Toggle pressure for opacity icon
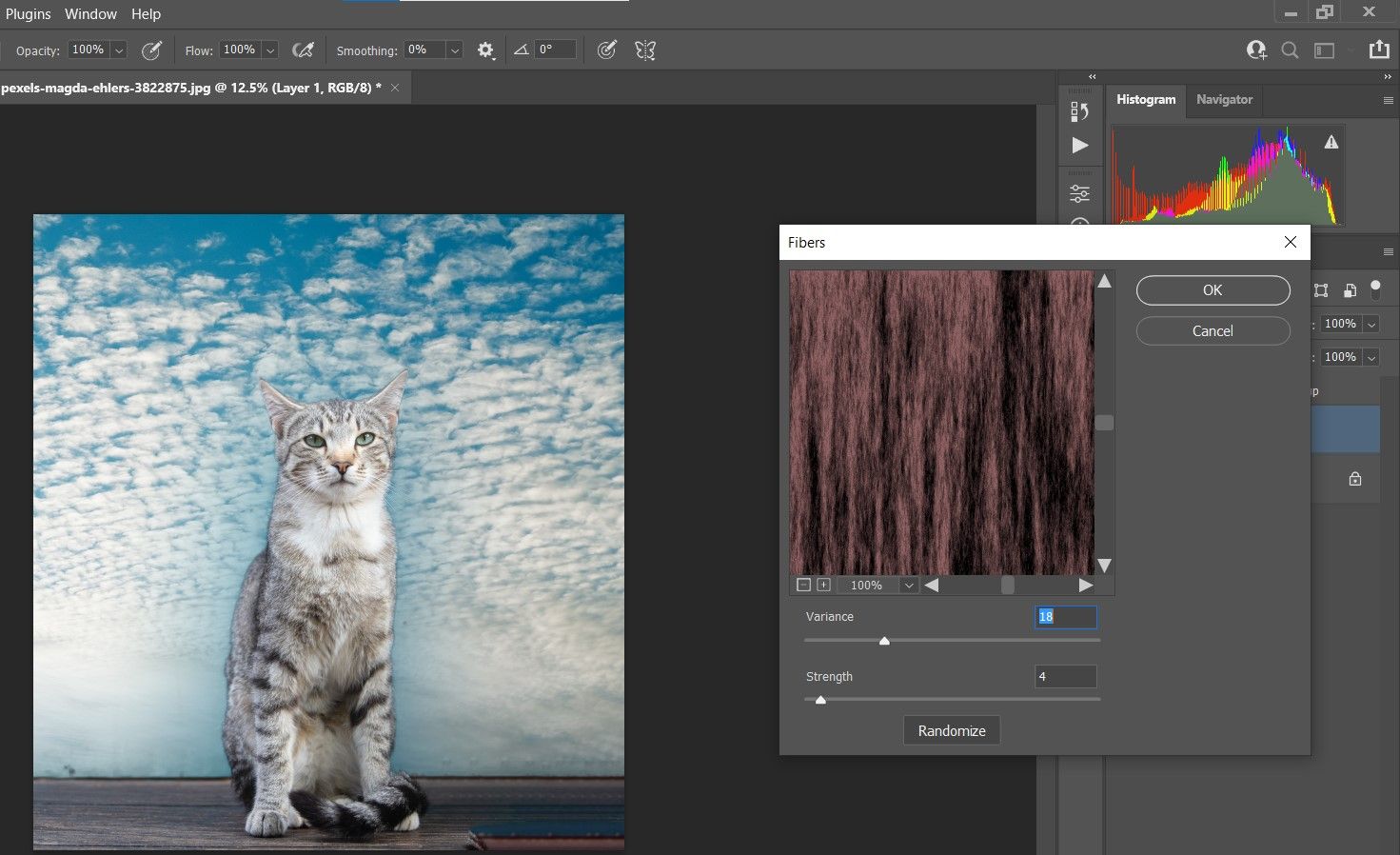 point(151,50)
